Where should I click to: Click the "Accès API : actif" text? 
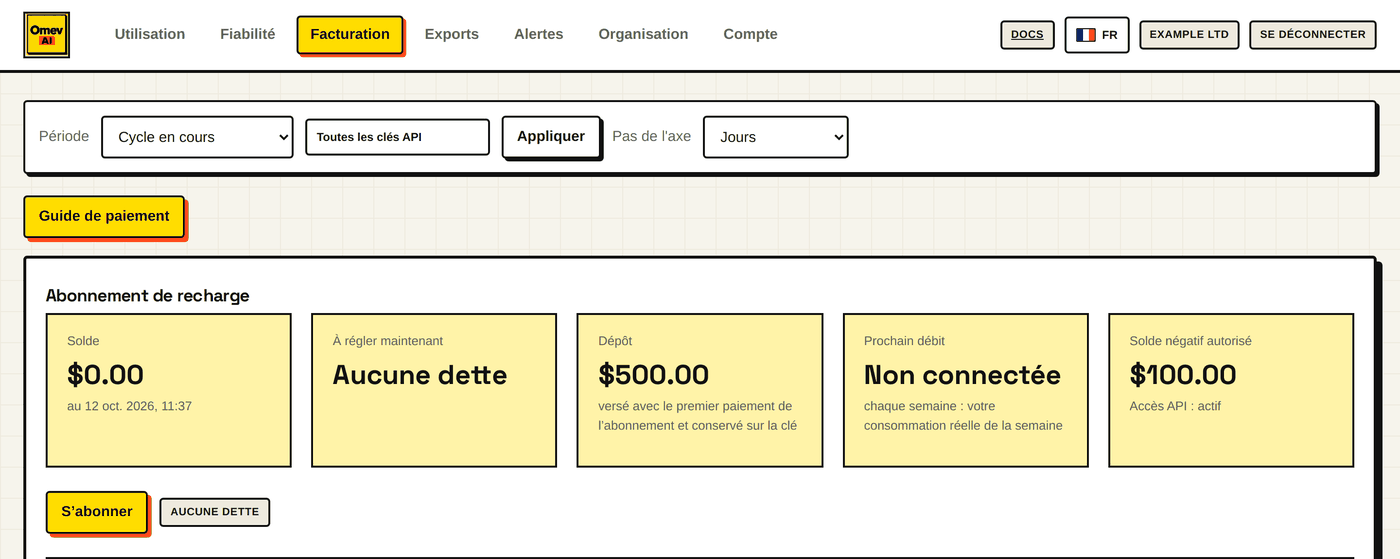click(1175, 406)
